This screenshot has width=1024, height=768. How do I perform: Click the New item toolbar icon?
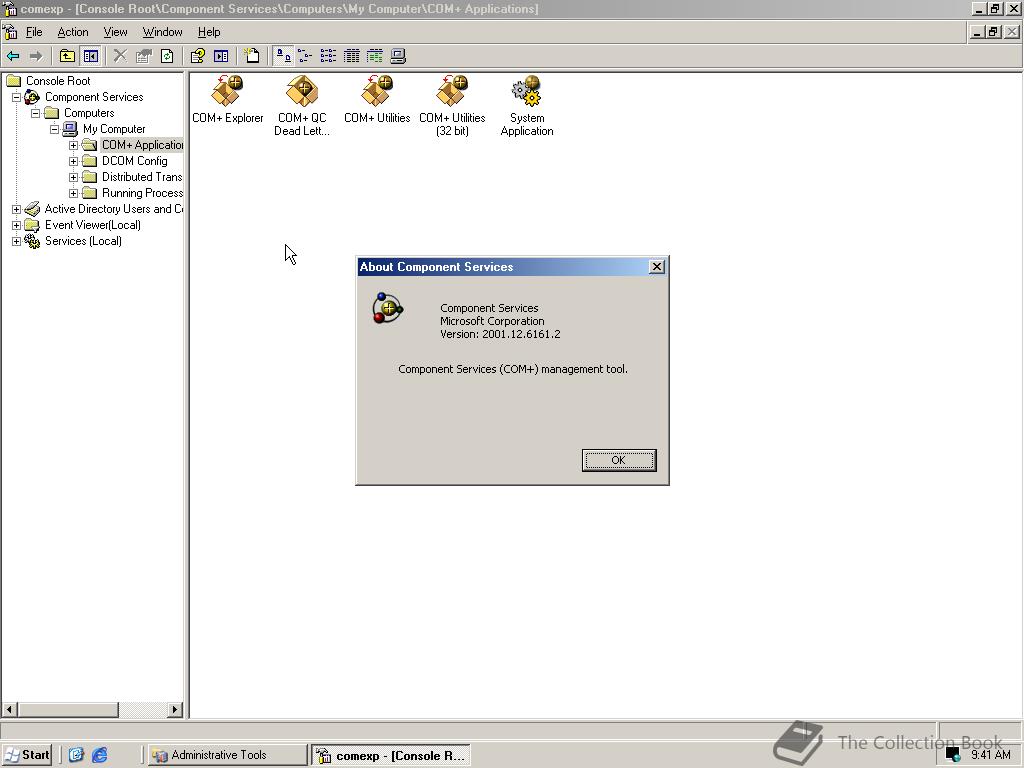click(251, 56)
